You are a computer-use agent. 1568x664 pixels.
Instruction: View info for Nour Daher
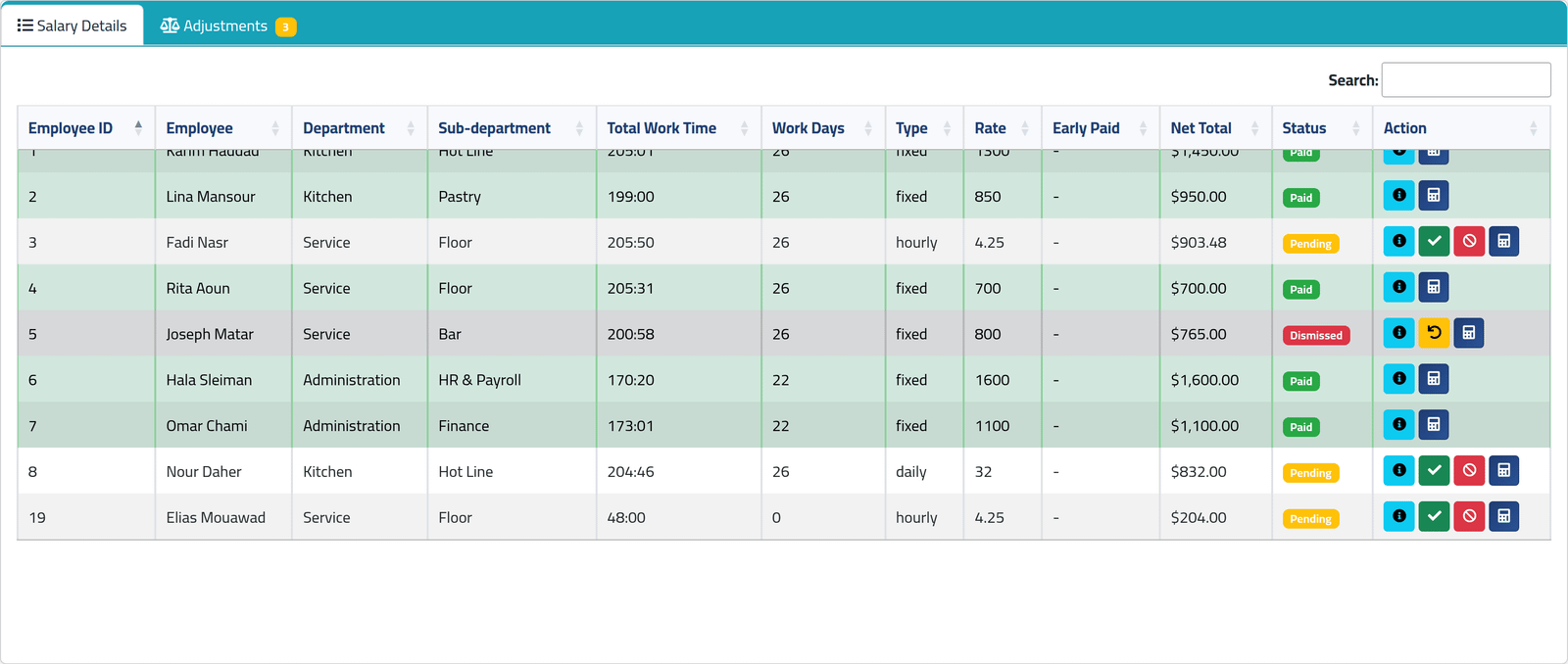pos(1398,470)
